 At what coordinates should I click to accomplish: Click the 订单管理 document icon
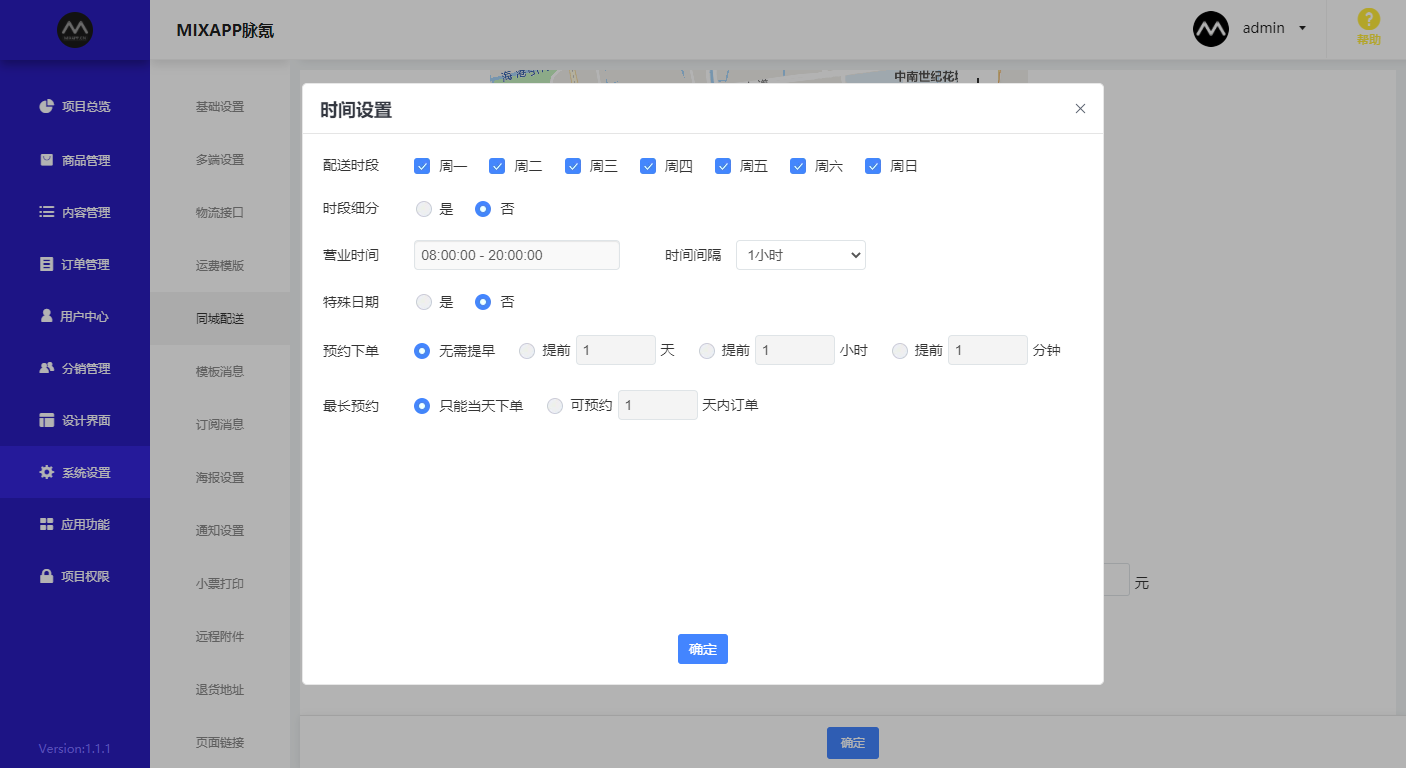[x=46, y=264]
